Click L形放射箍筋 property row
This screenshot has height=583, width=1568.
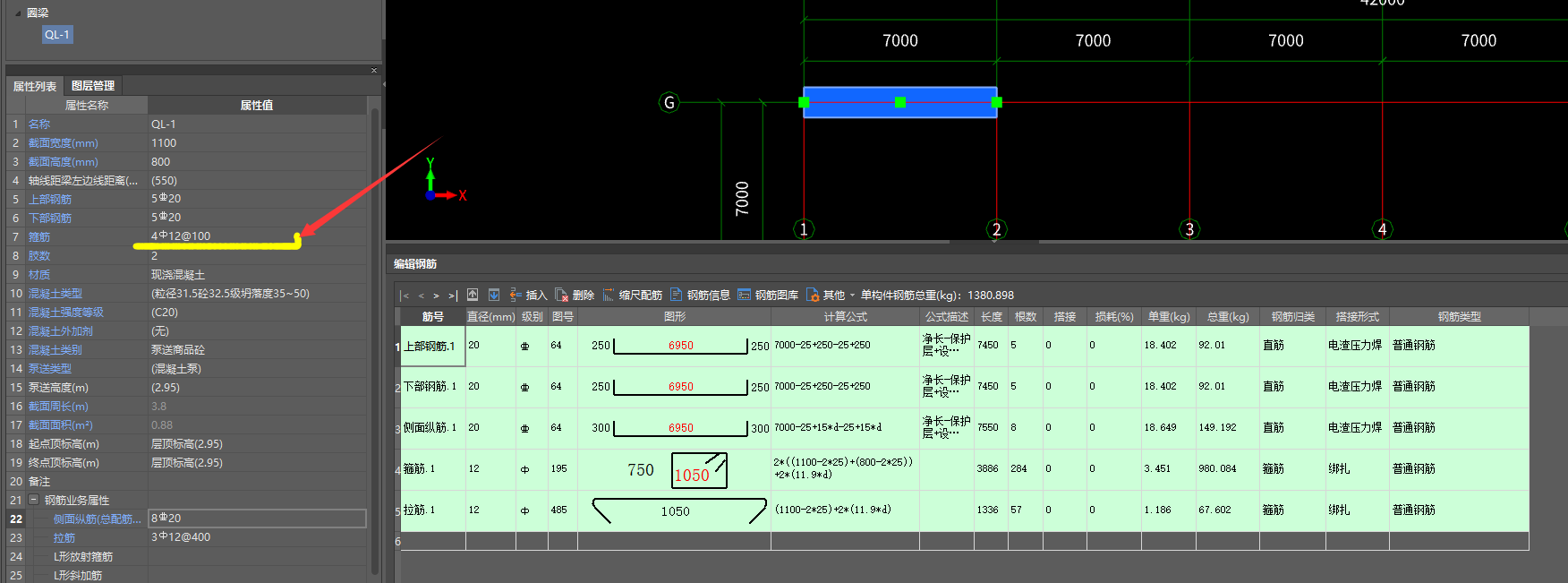(x=187, y=557)
